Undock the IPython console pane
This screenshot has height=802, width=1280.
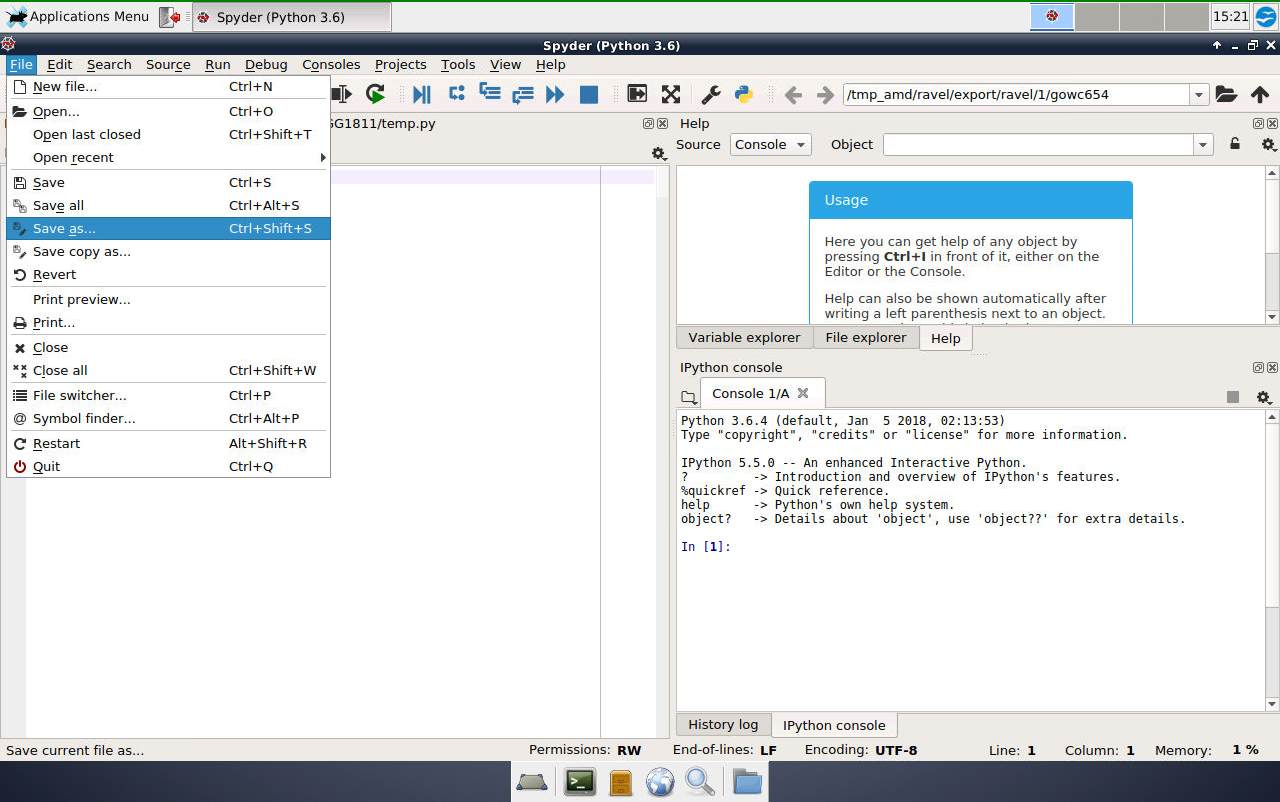[x=1258, y=367]
